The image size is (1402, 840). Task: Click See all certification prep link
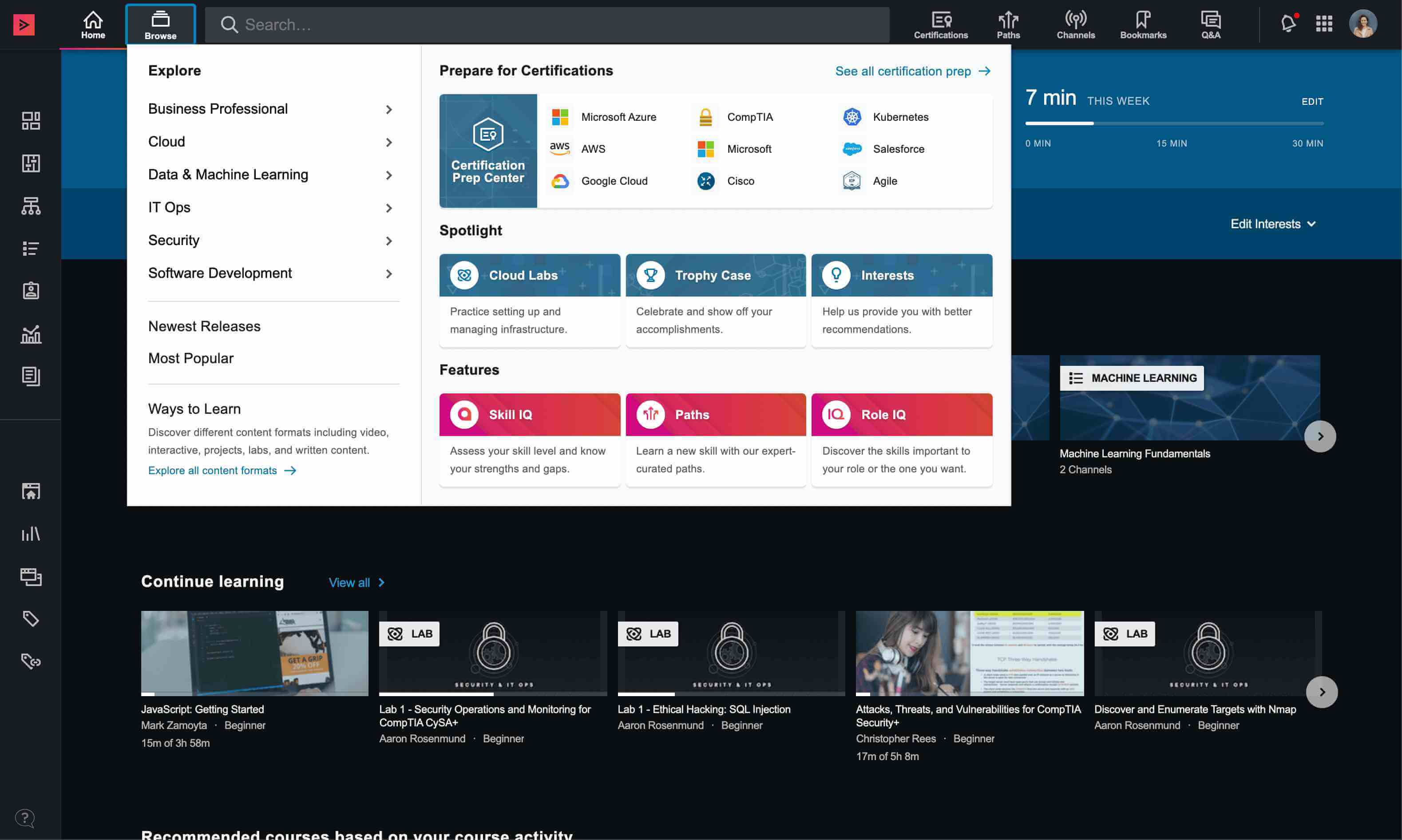(x=912, y=71)
